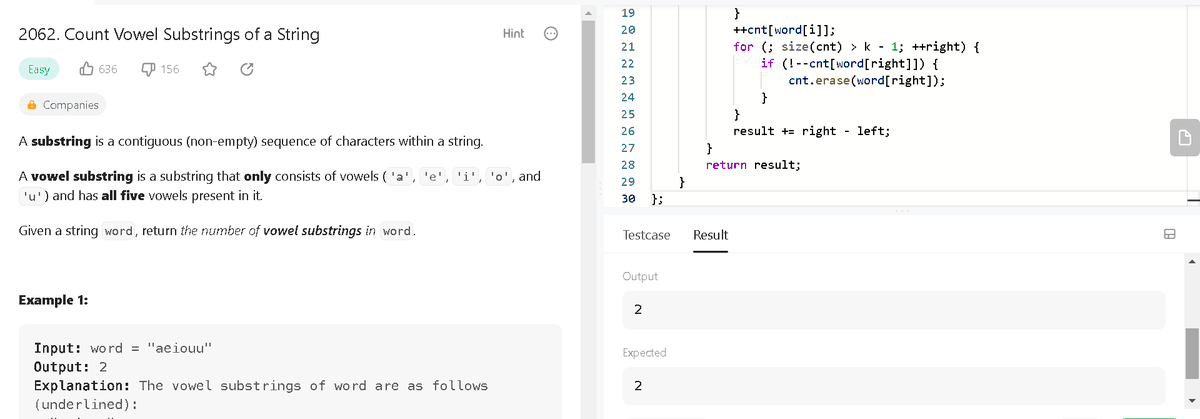
Task: Show the Hint for this problem
Action: (x=513, y=34)
